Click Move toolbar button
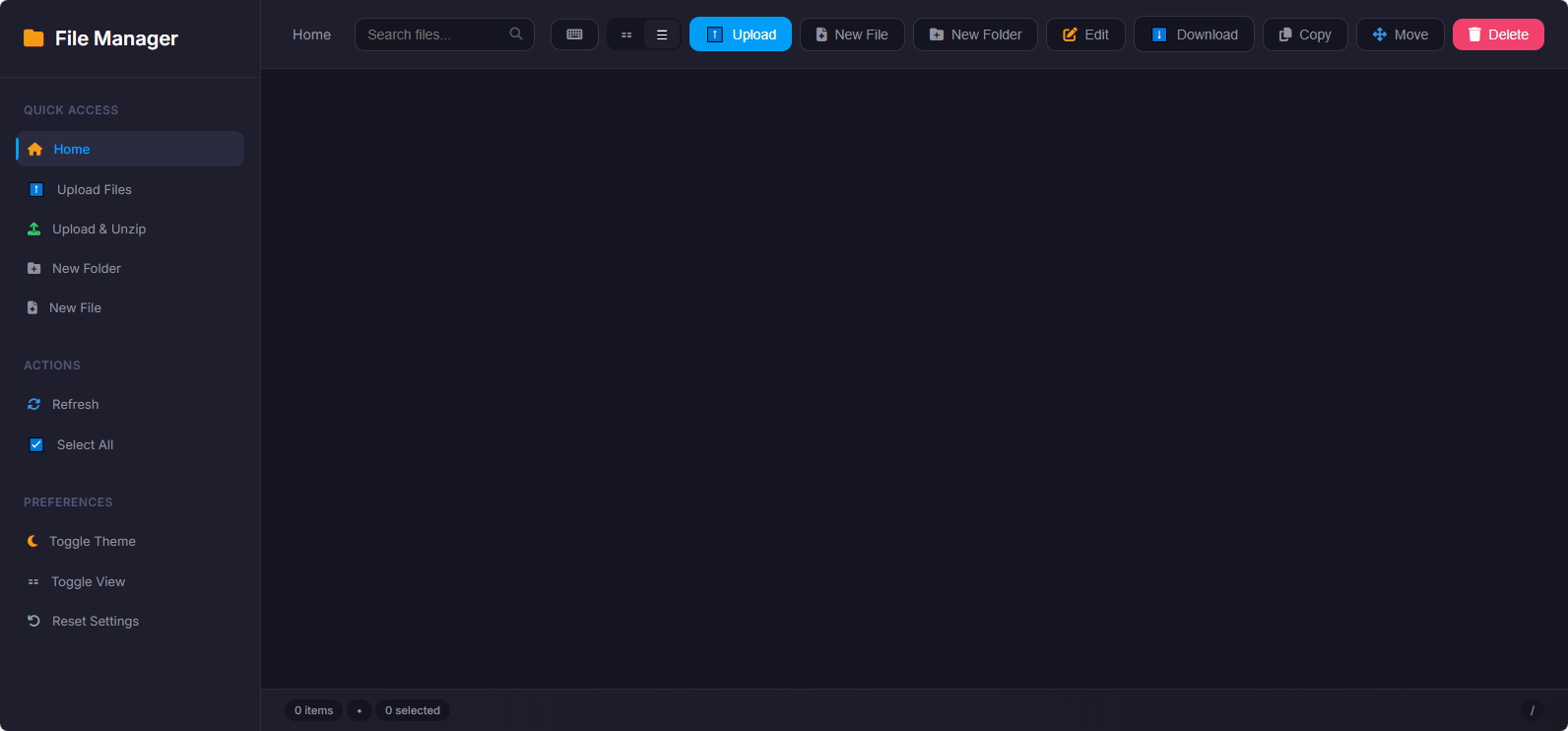The width and height of the screenshot is (1568, 731). tap(1401, 34)
